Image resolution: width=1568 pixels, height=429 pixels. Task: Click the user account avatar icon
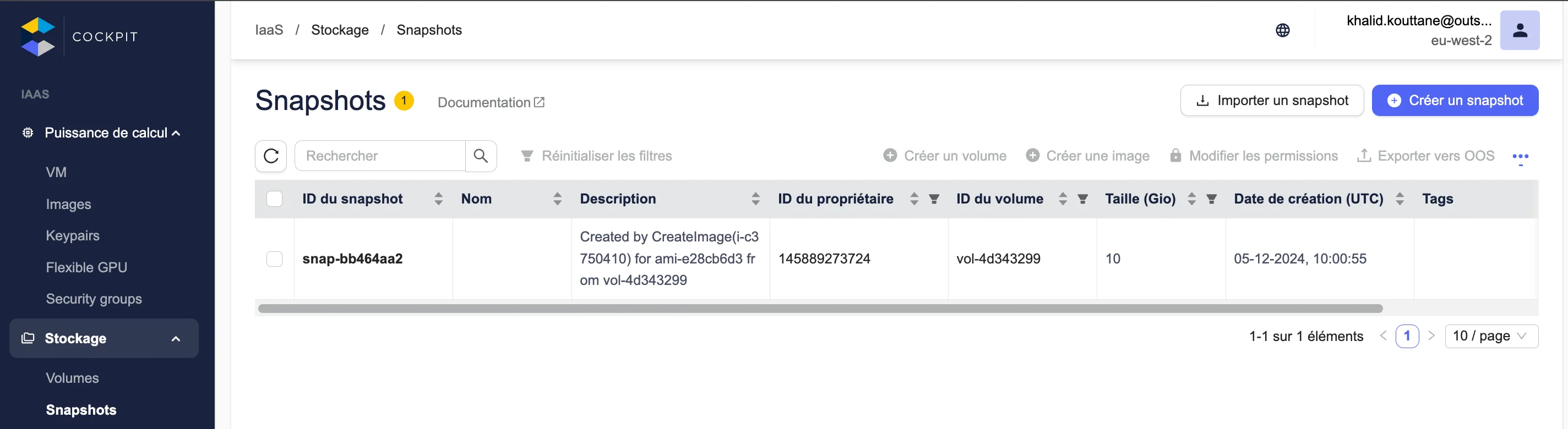(x=1520, y=30)
